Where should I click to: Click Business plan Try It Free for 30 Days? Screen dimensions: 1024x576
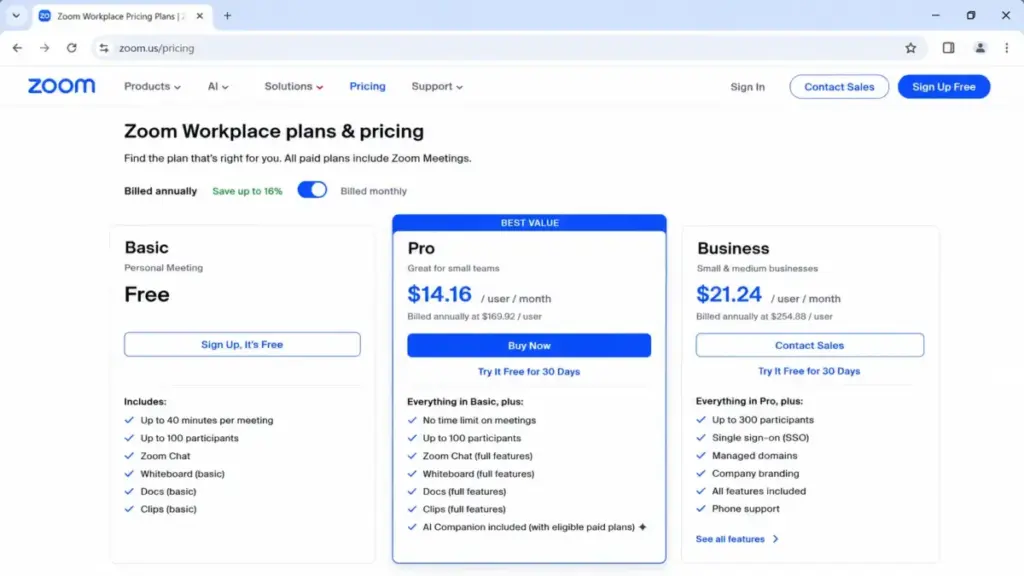pyautogui.click(x=809, y=371)
